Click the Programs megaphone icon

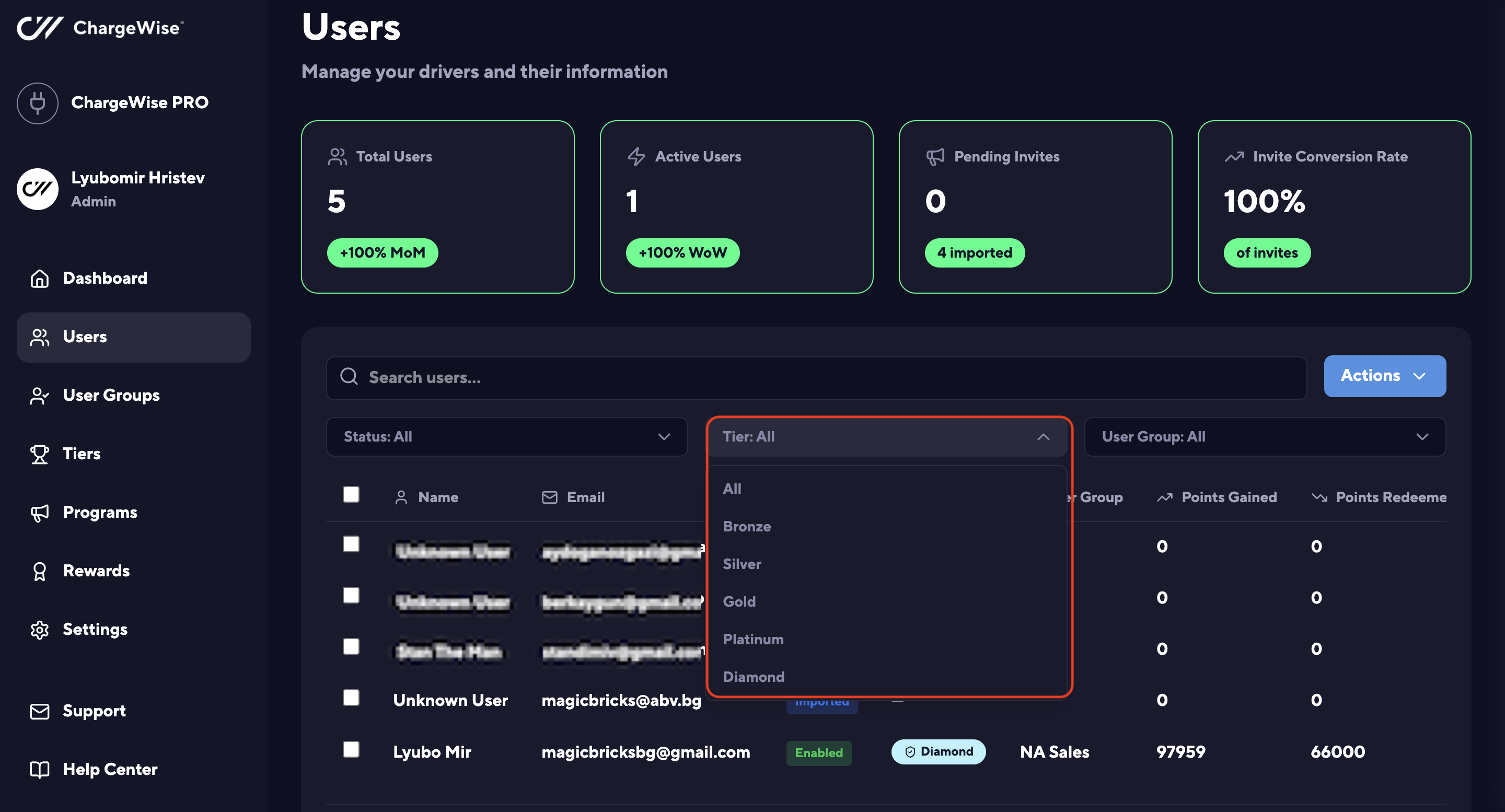39,512
